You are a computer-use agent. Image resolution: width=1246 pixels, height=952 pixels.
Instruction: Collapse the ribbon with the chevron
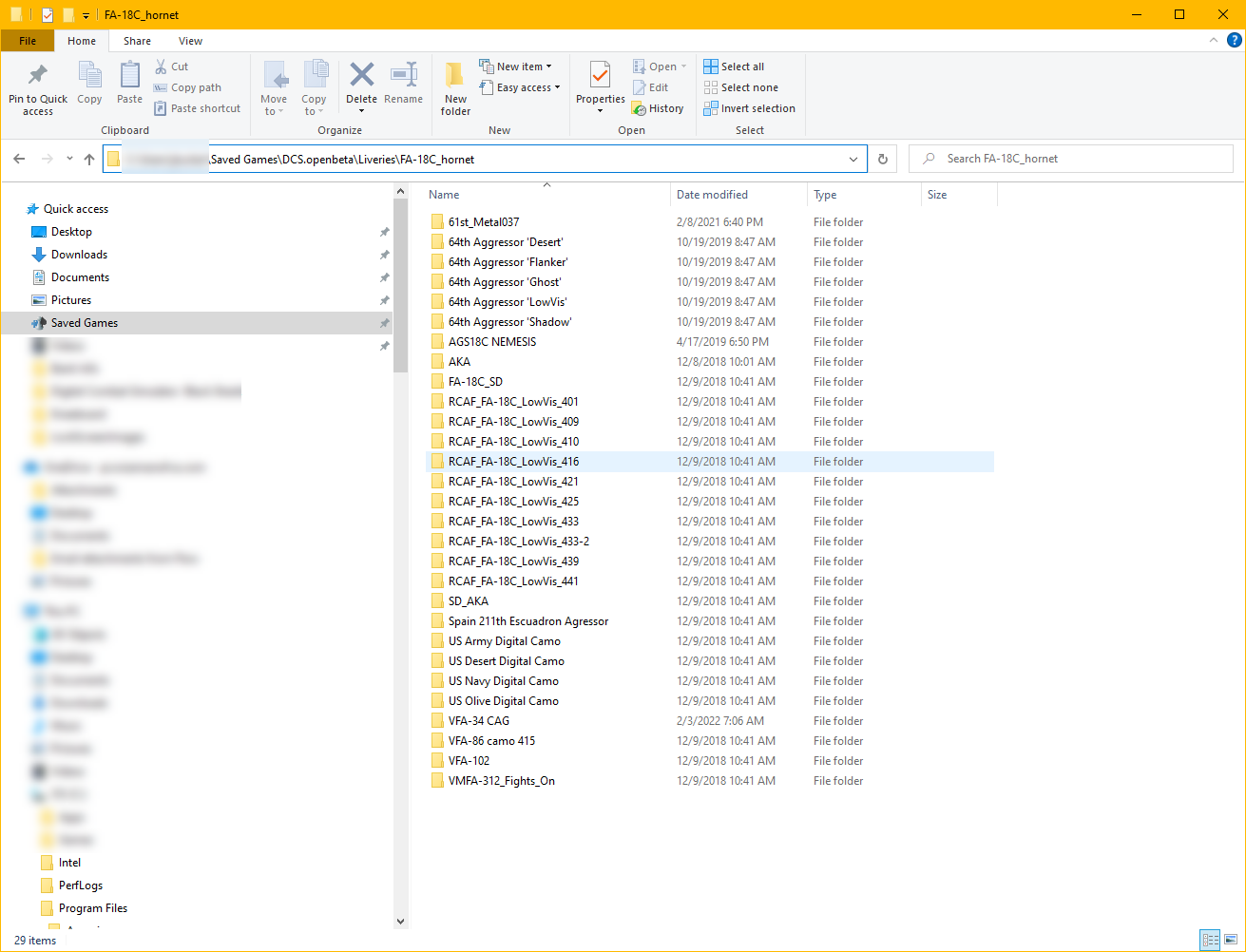(1214, 40)
